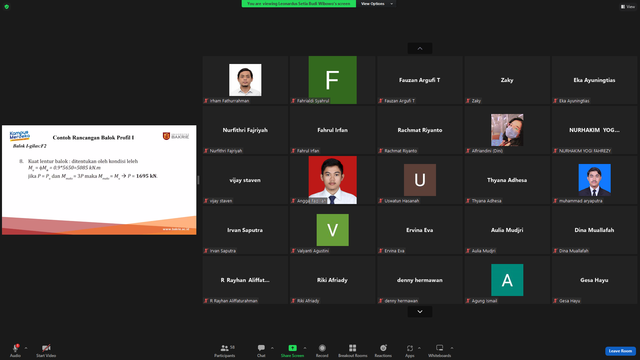Select Rachmat Riyanto participant tile

[420, 130]
